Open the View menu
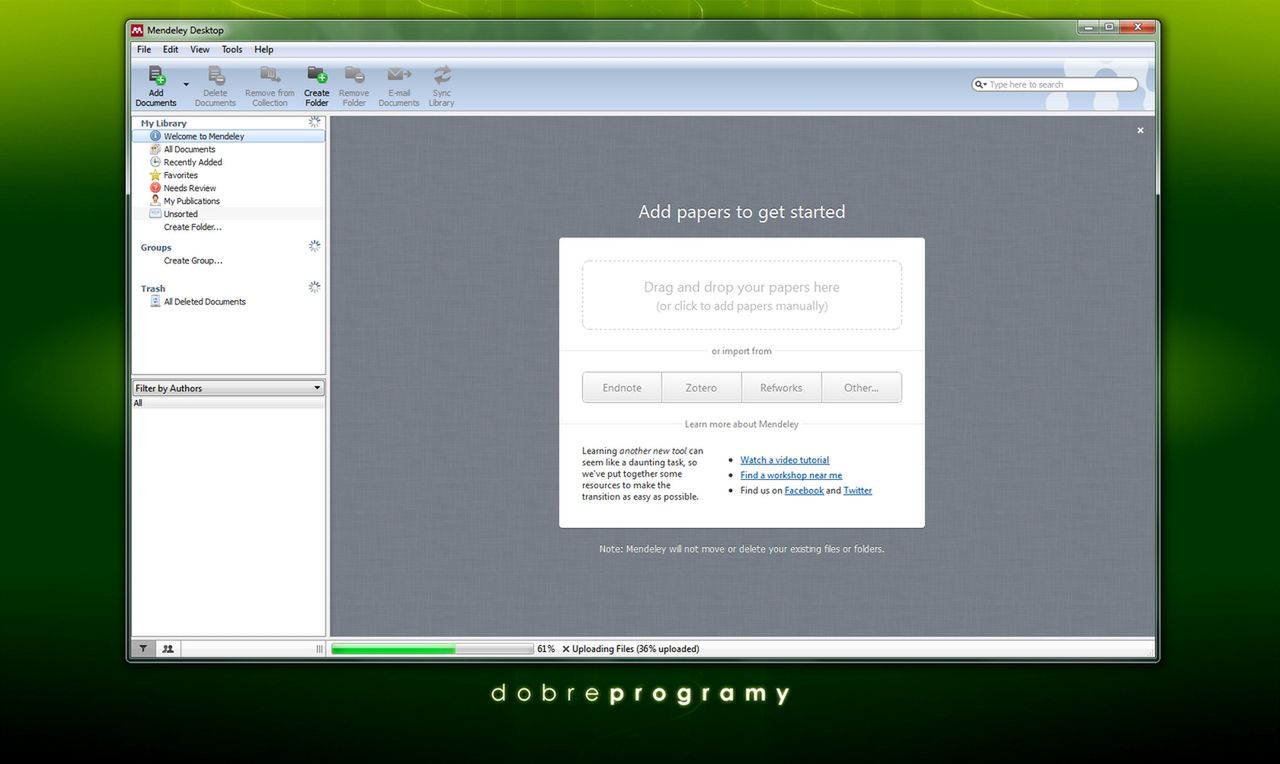This screenshot has height=764, width=1280. tap(200, 49)
